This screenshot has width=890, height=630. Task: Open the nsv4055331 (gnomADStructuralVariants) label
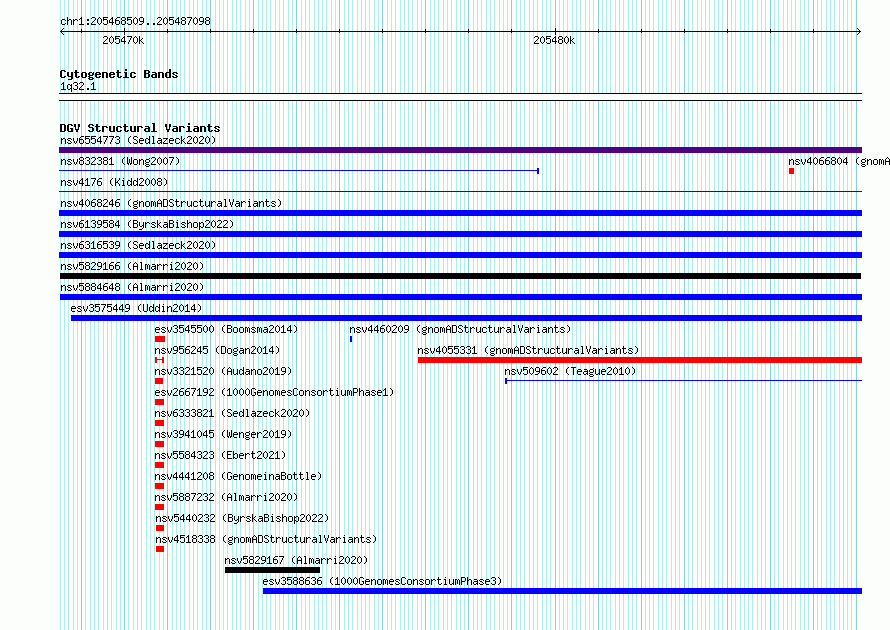pos(528,350)
